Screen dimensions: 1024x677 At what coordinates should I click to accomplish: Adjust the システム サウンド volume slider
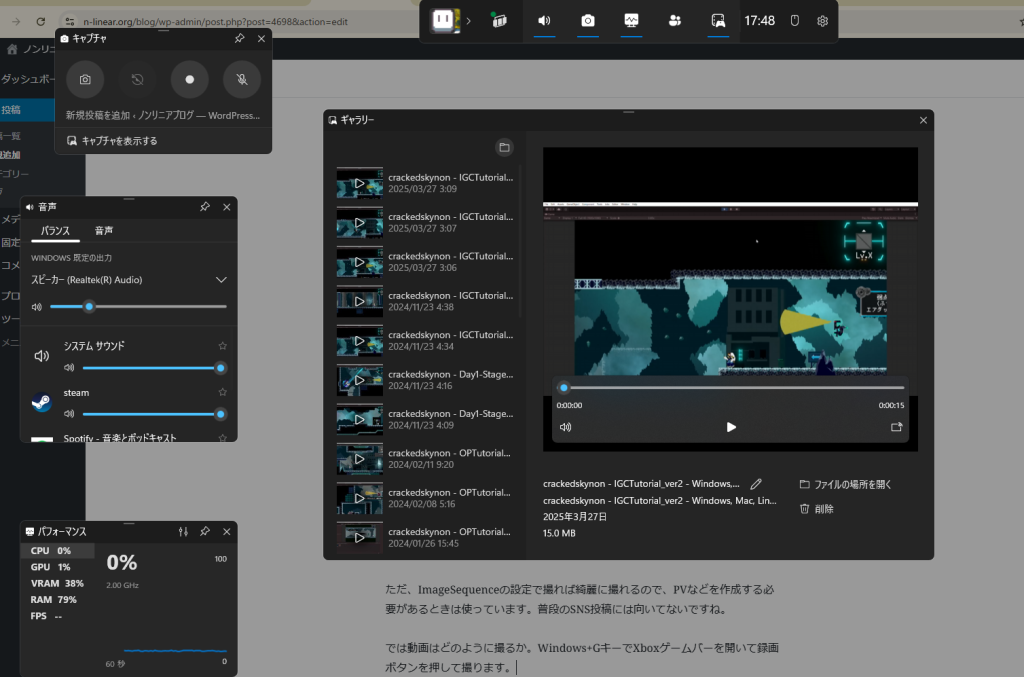[x=153, y=368]
